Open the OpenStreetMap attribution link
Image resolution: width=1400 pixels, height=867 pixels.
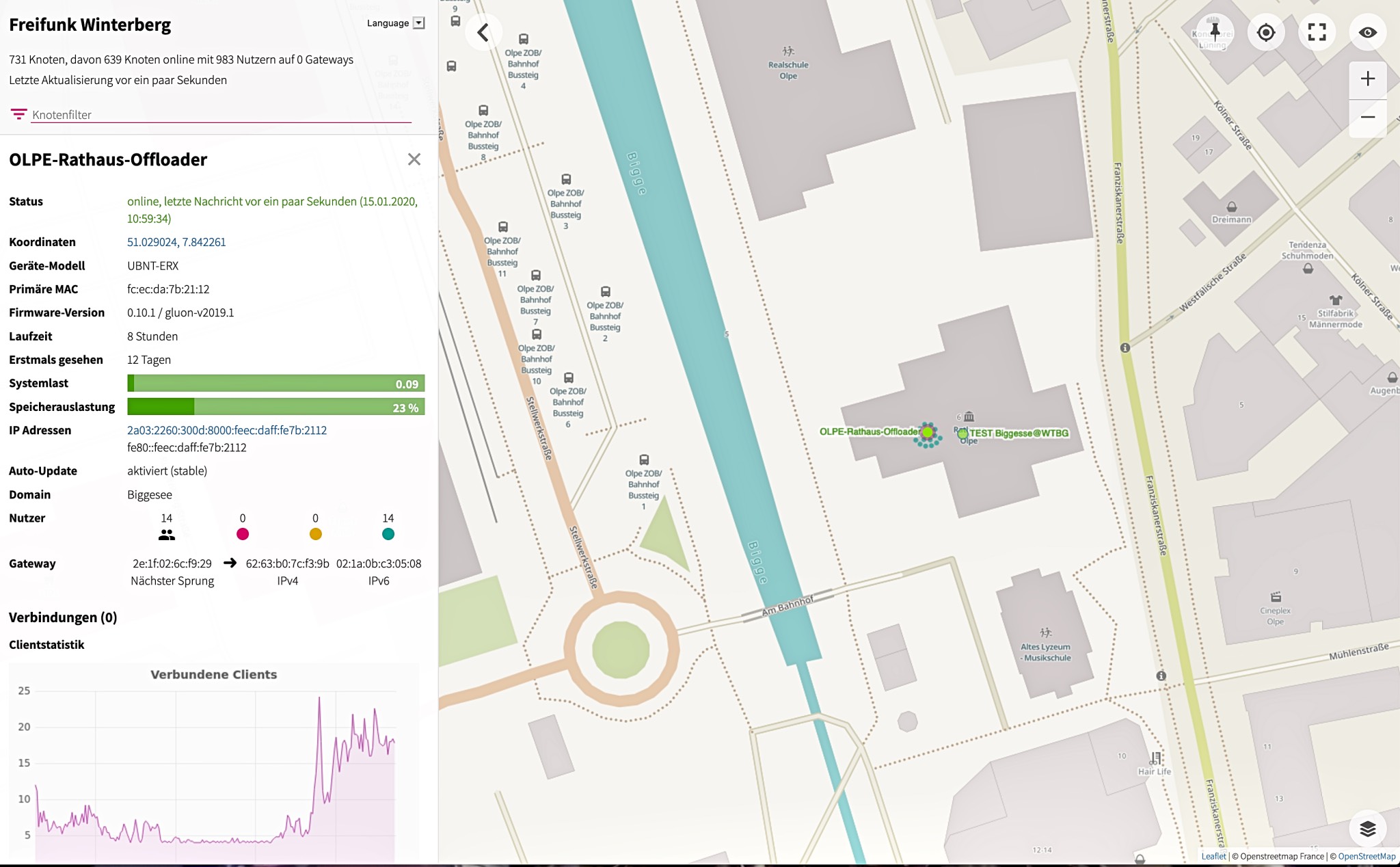[1366, 856]
